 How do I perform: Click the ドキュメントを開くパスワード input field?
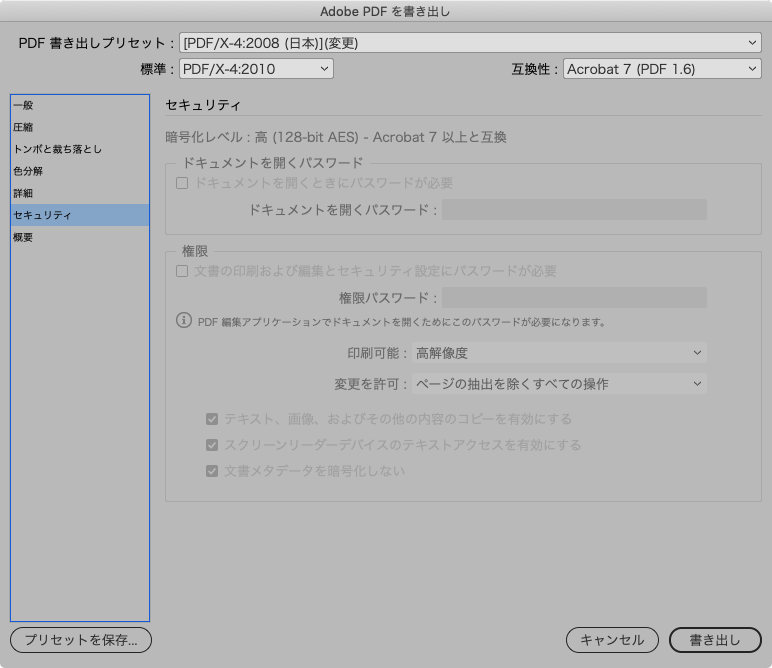coord(574,210)
